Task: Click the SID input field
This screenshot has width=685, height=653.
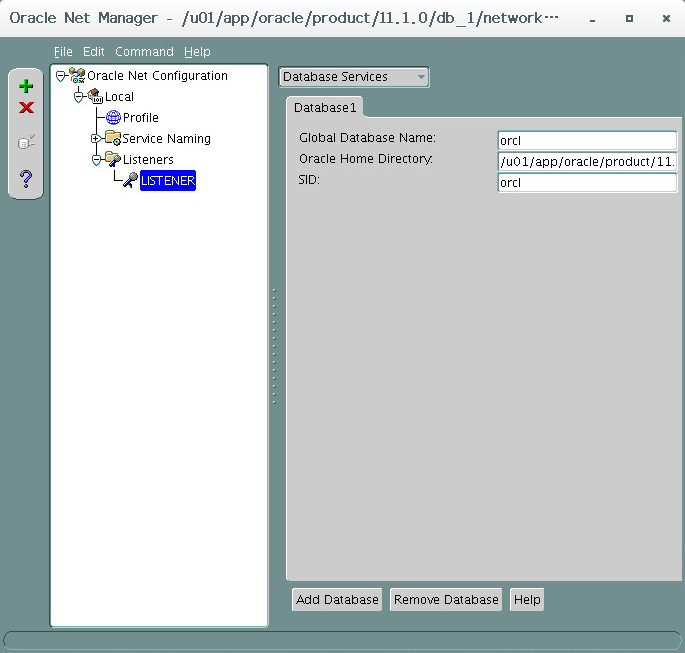Action: [x=588, y=183]
